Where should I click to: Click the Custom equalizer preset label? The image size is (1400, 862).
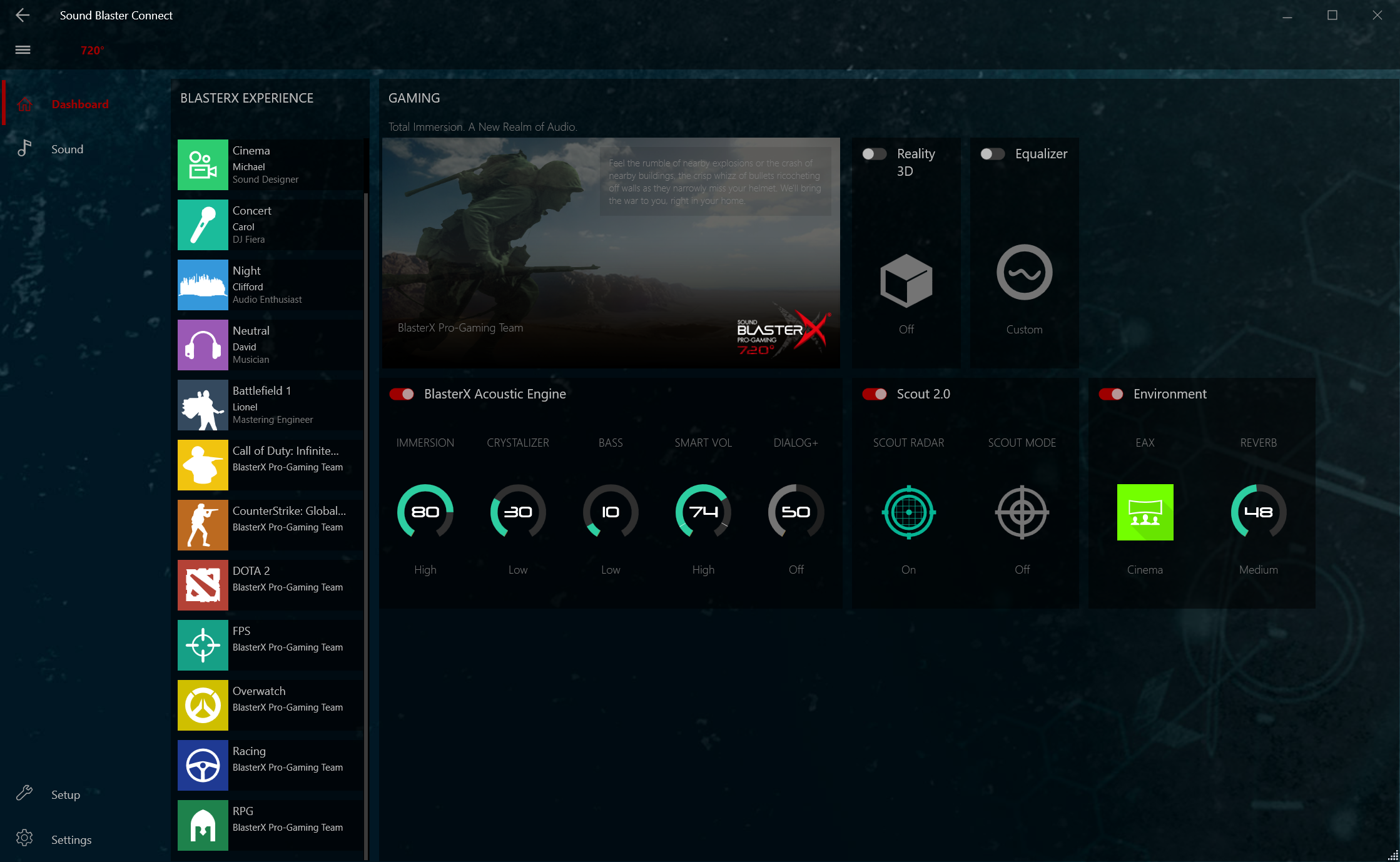pyautogui.click(x=1024, y=330)
